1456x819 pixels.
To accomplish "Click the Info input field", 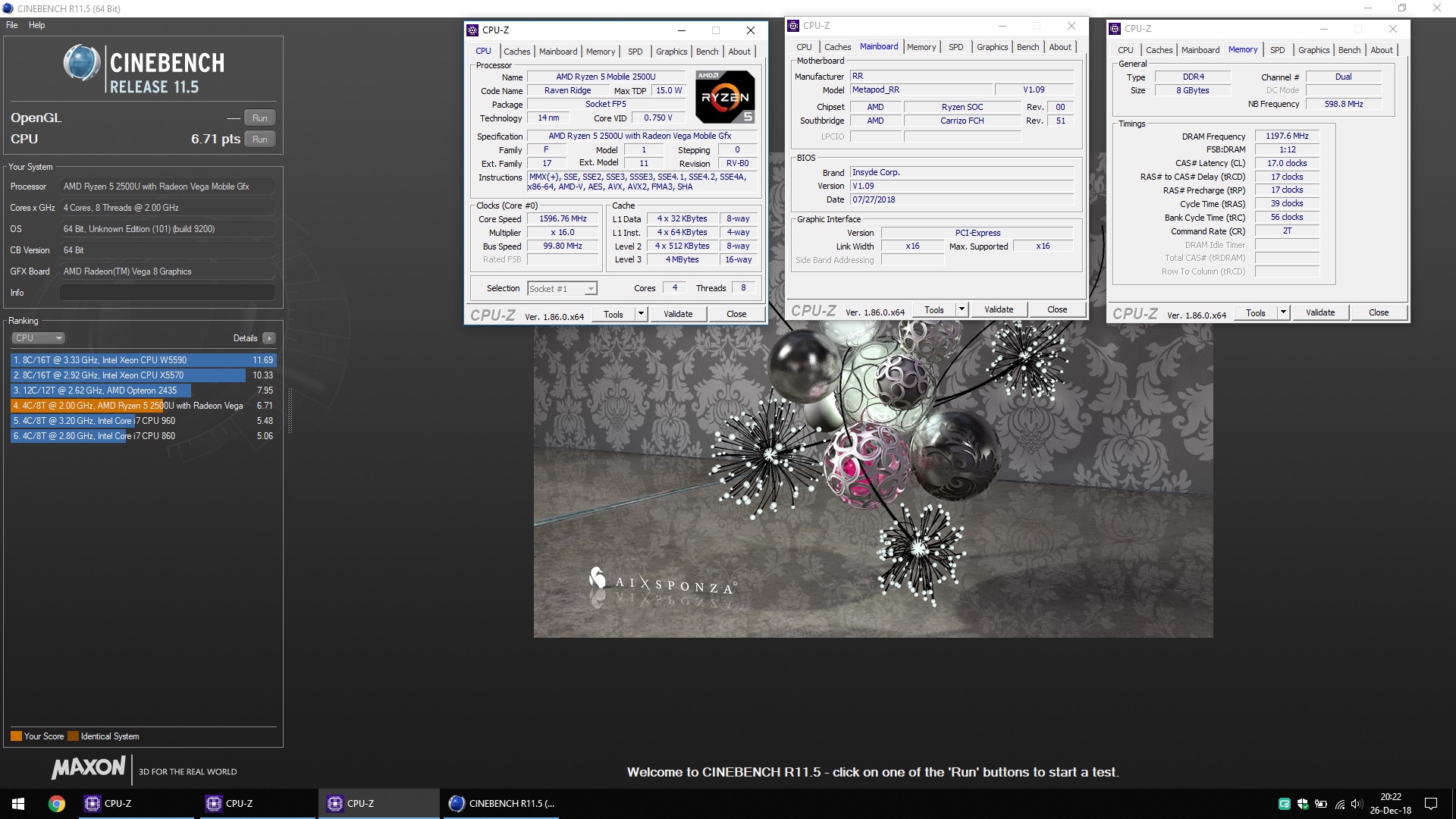I will [167, 293].
